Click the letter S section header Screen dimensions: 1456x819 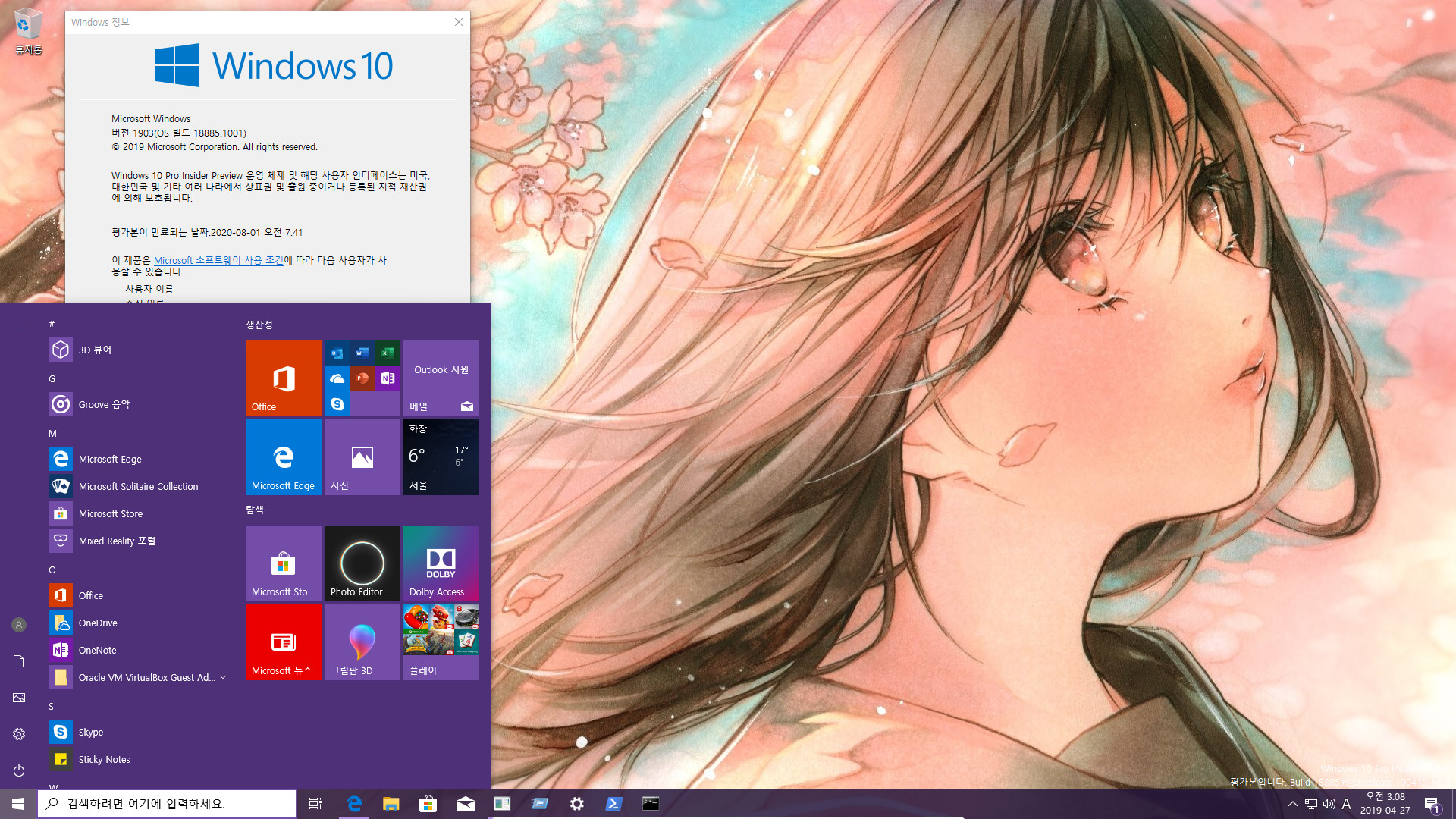click(x=52, y=706)
